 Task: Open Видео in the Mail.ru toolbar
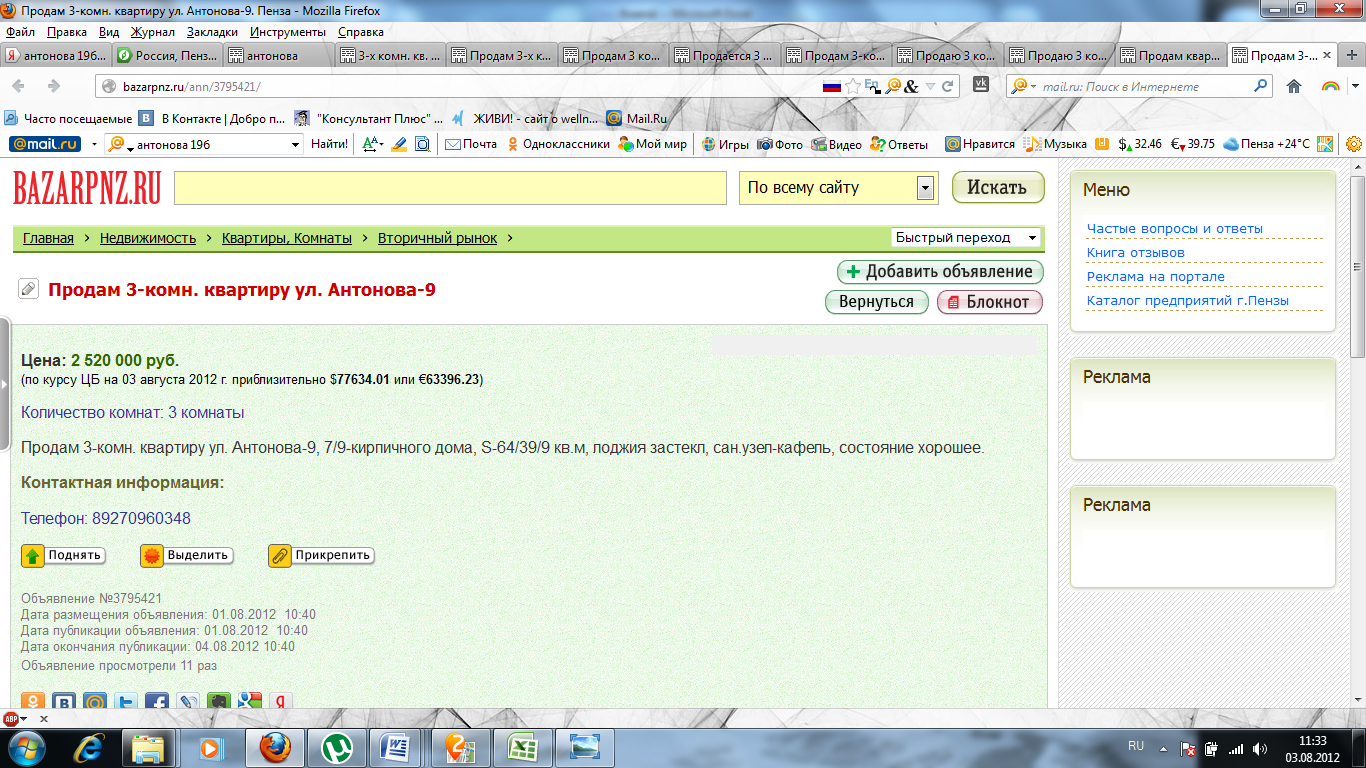click(836, 144)
